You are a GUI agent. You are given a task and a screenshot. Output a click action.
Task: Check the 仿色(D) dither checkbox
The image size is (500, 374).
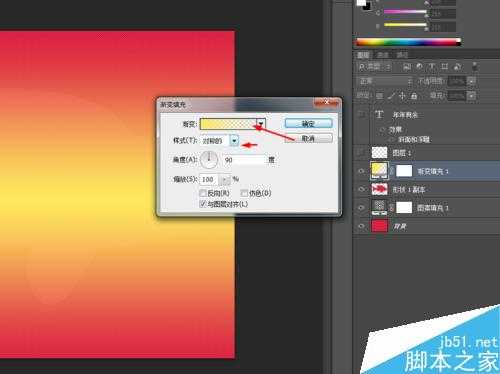click(244, 193)
